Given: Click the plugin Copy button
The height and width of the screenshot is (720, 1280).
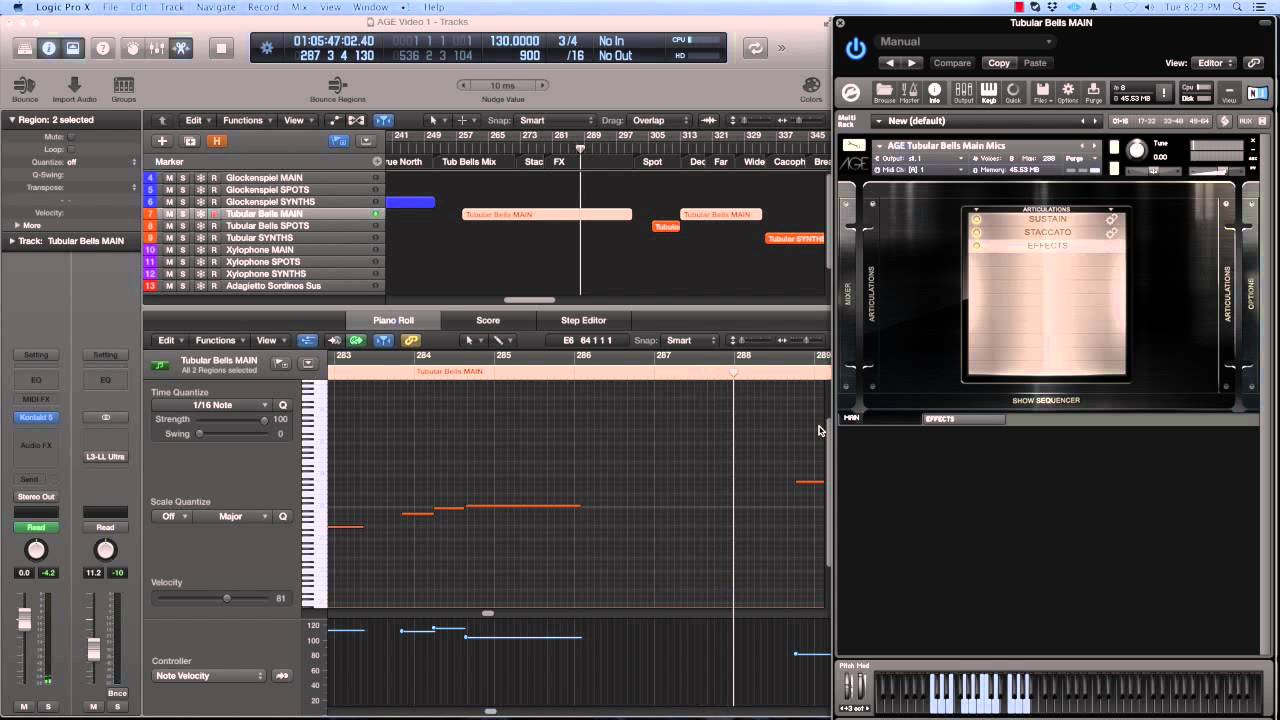Looking at the screenshot, I should tap(999, 63).
